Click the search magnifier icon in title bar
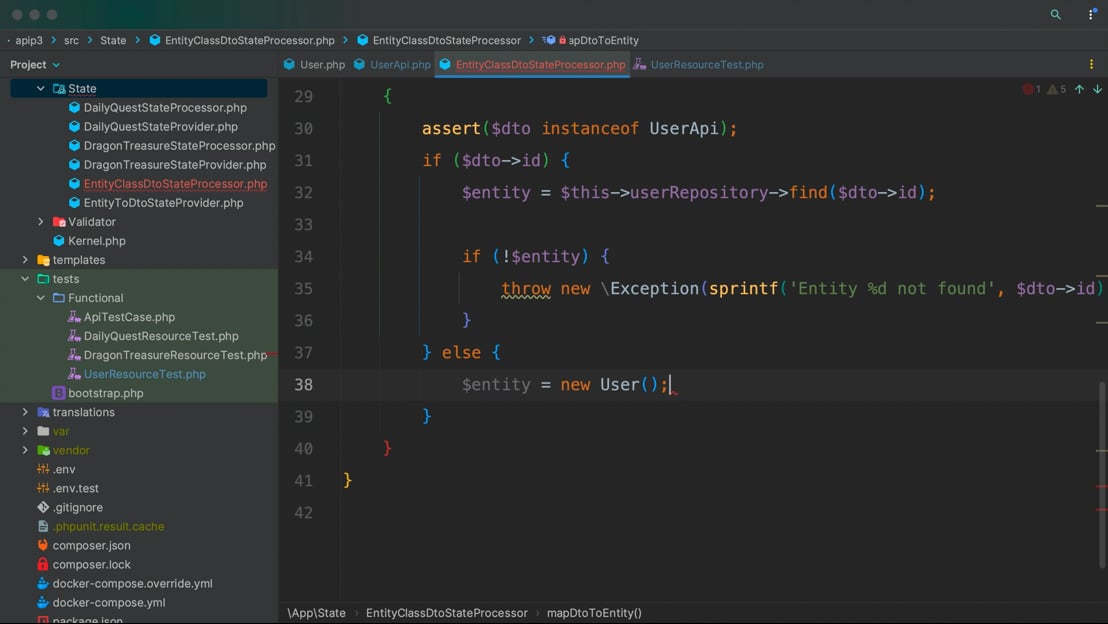The width and height of the screenshot is (1108, 624). pos(1055,15)
